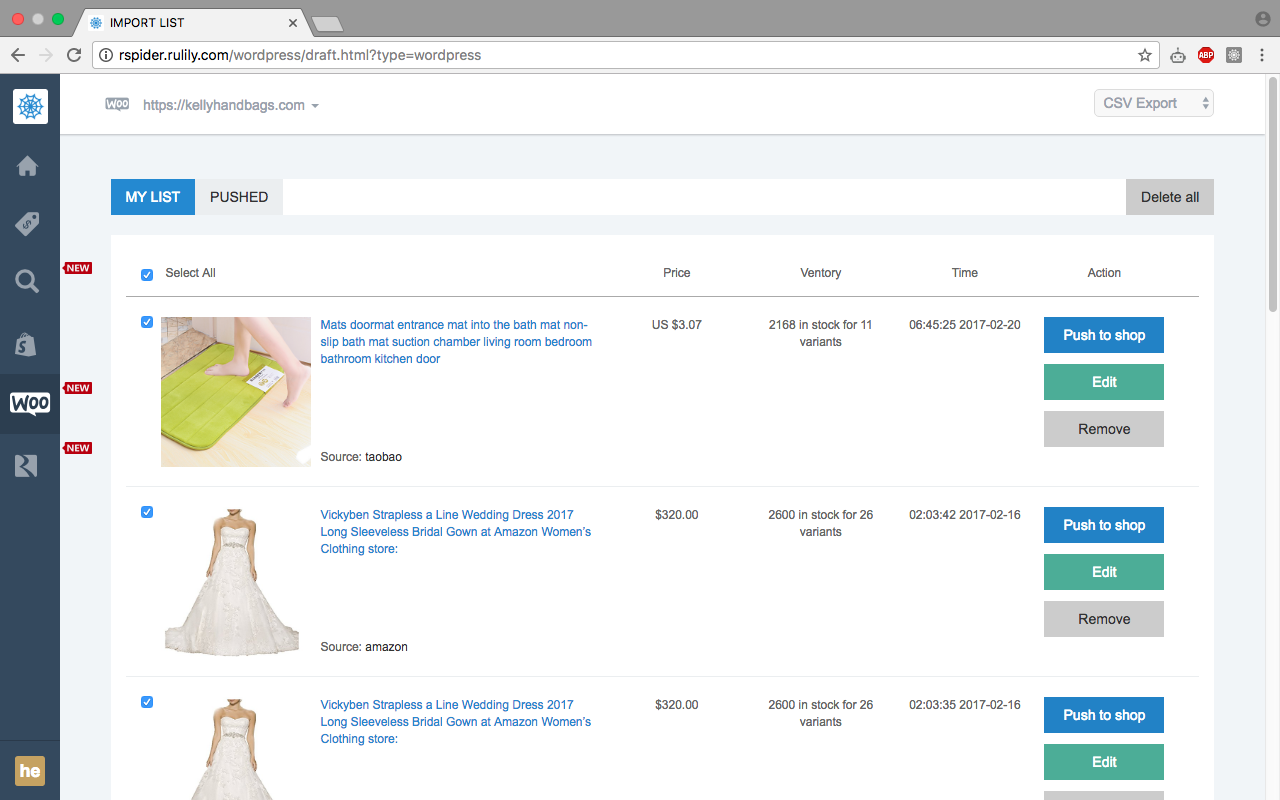Image resolution: width=1280 pixels, height=800 pixels.
Task: Open Vickyben dress link timed 02:03:42
Action: [x=456, y=532]
